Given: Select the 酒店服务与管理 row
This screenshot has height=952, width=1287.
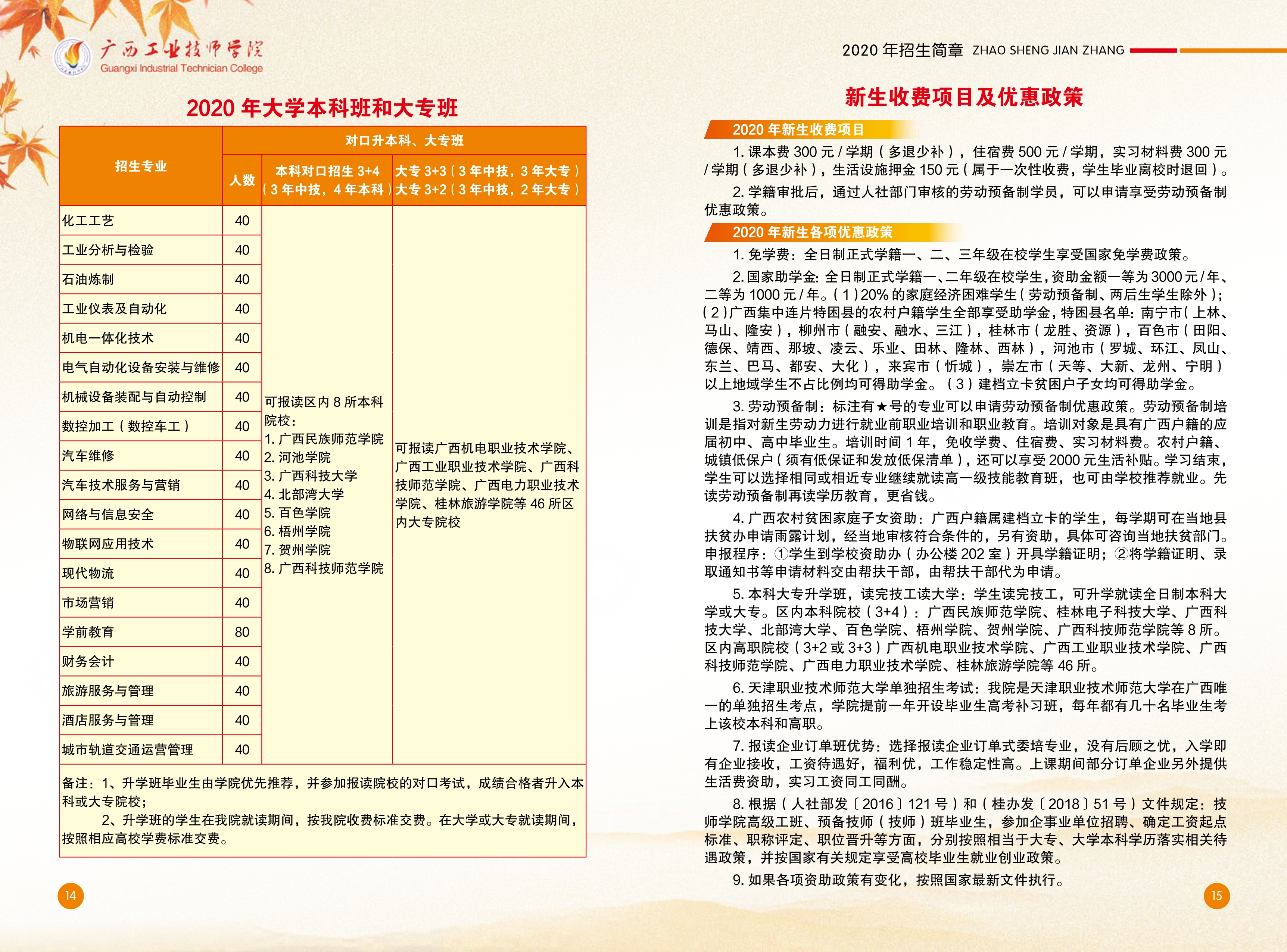Looking at the screenshot, I should click(x=161, y=720).
